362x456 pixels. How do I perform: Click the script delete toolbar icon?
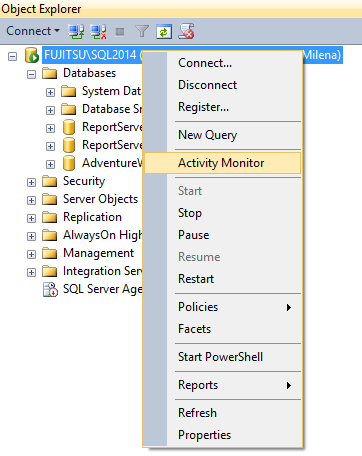186,31
